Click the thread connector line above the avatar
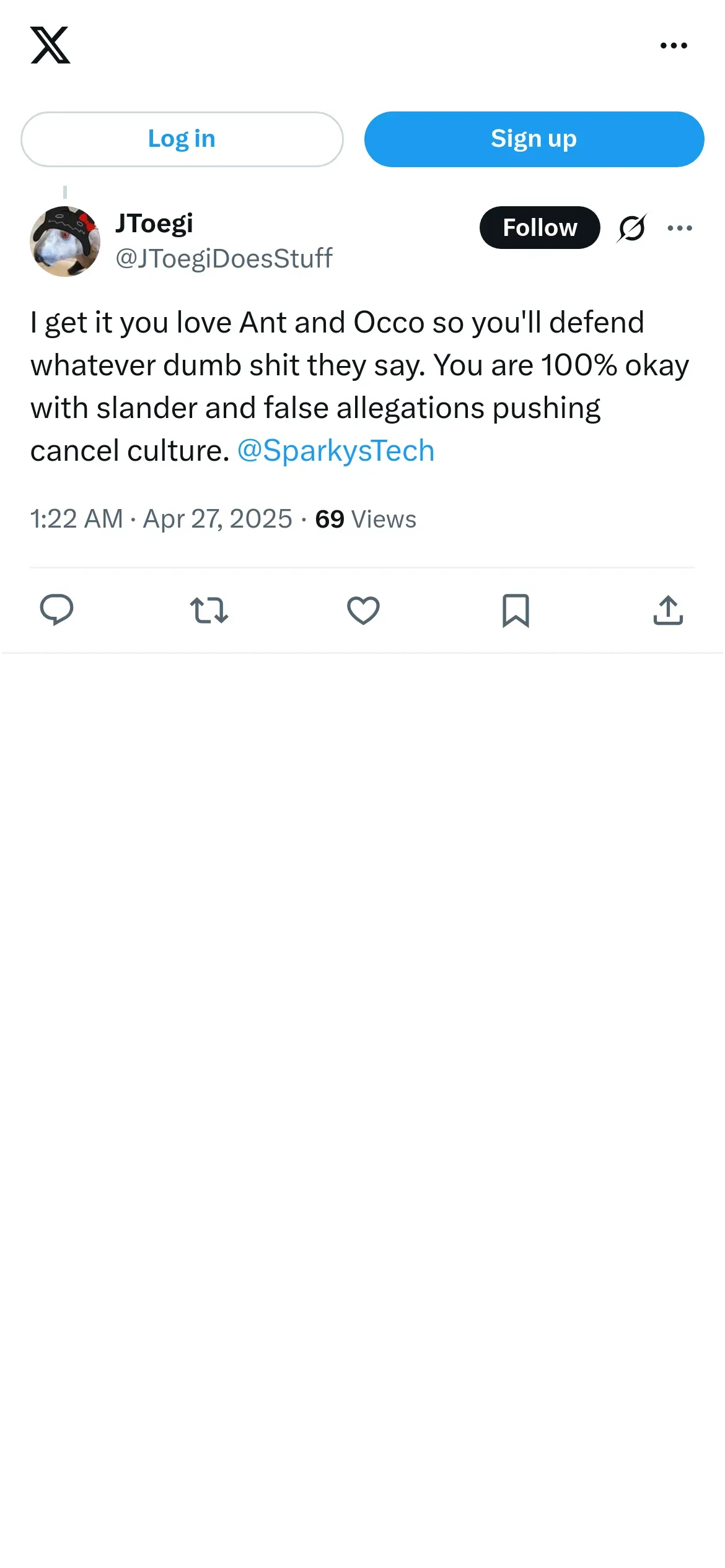Screen dimensions: 725x1568 pyautogui.click(x=65, y=192)
